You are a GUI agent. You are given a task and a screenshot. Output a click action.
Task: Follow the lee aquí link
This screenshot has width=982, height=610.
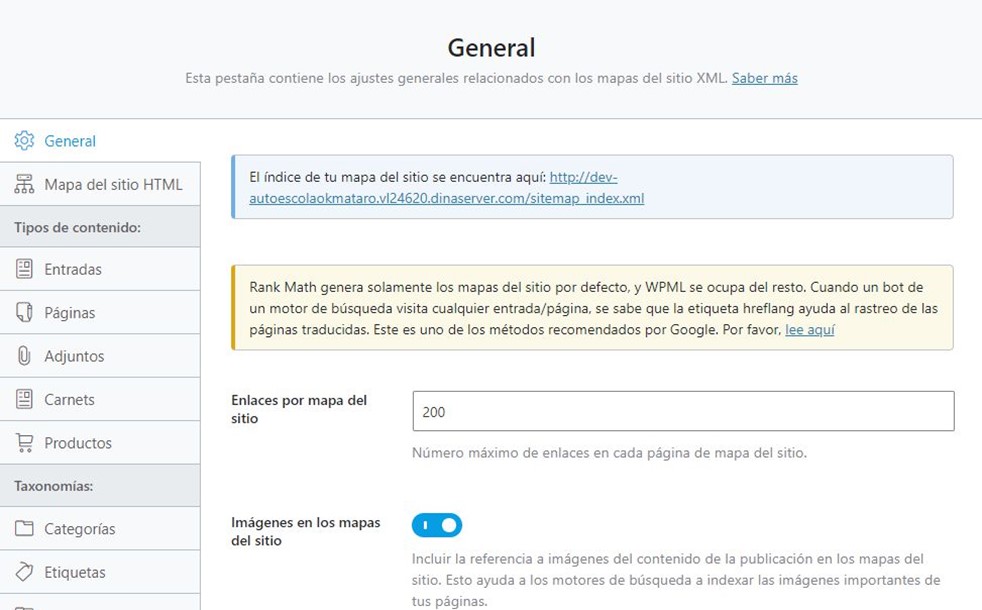pyautogui.click(x=809, y=329)
